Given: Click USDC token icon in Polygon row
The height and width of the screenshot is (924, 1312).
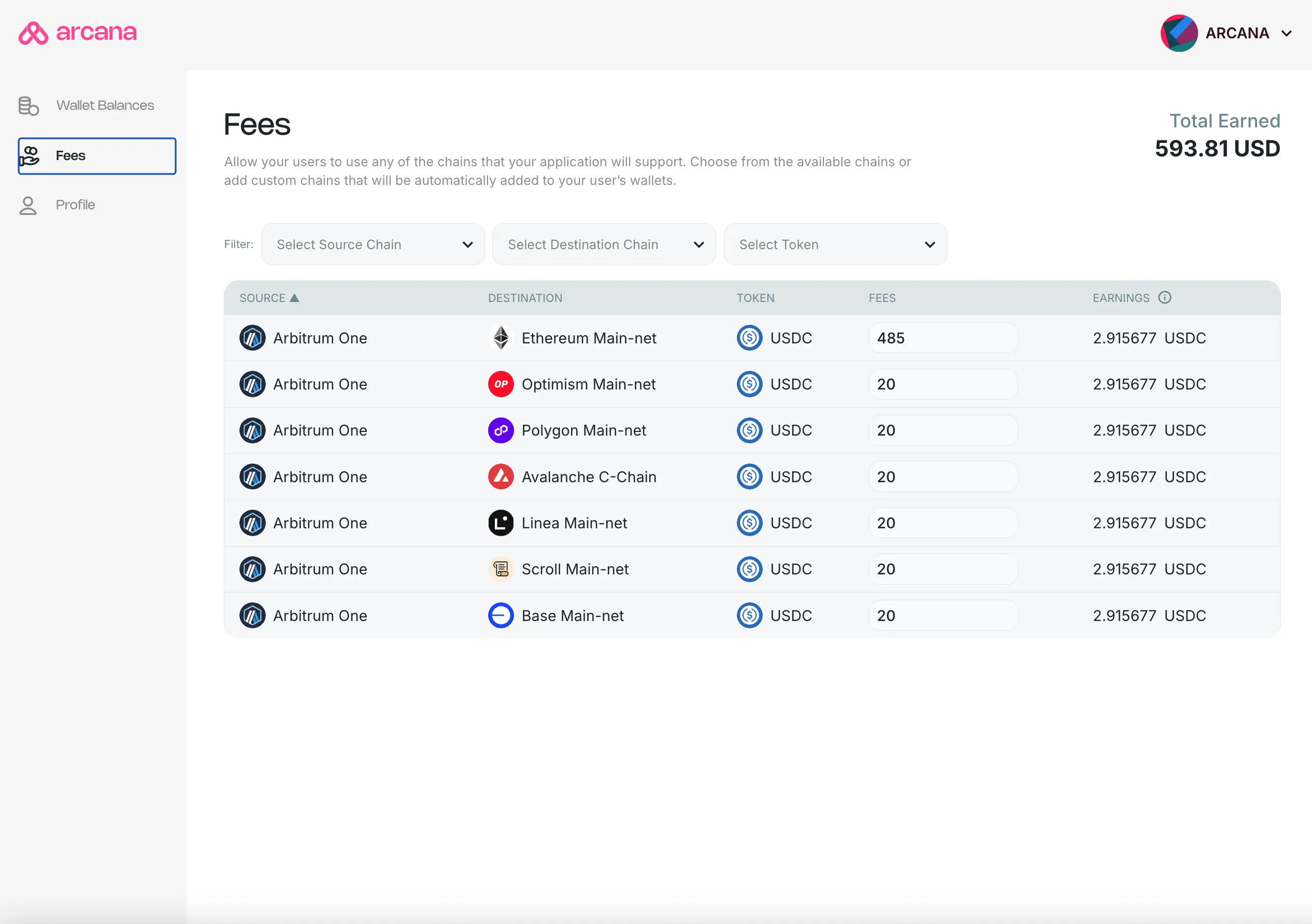Looking at the screenshot, I should 750,430.
